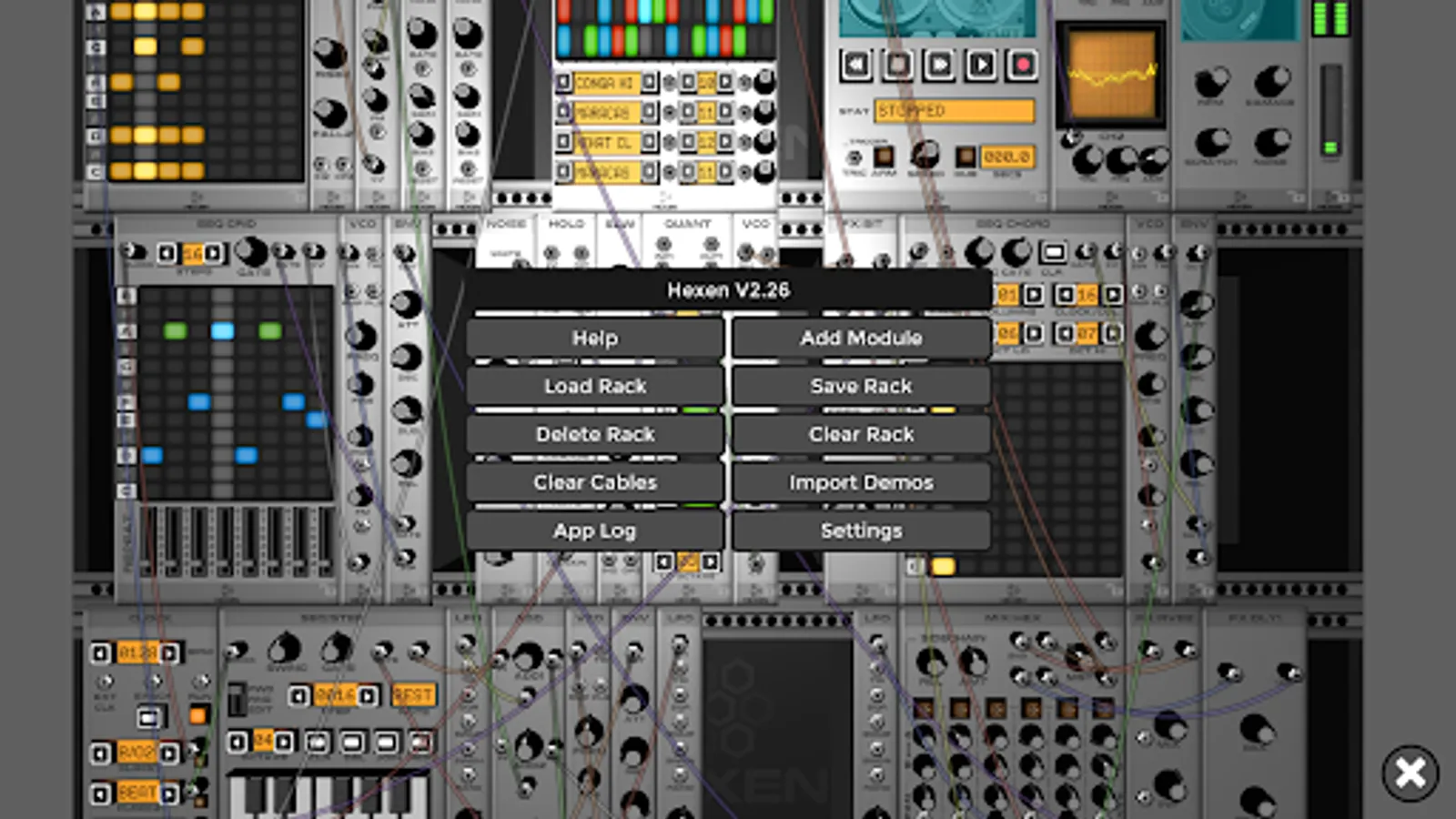
Task: Click the first knob under the scope display
Action: coord(1088,161)
